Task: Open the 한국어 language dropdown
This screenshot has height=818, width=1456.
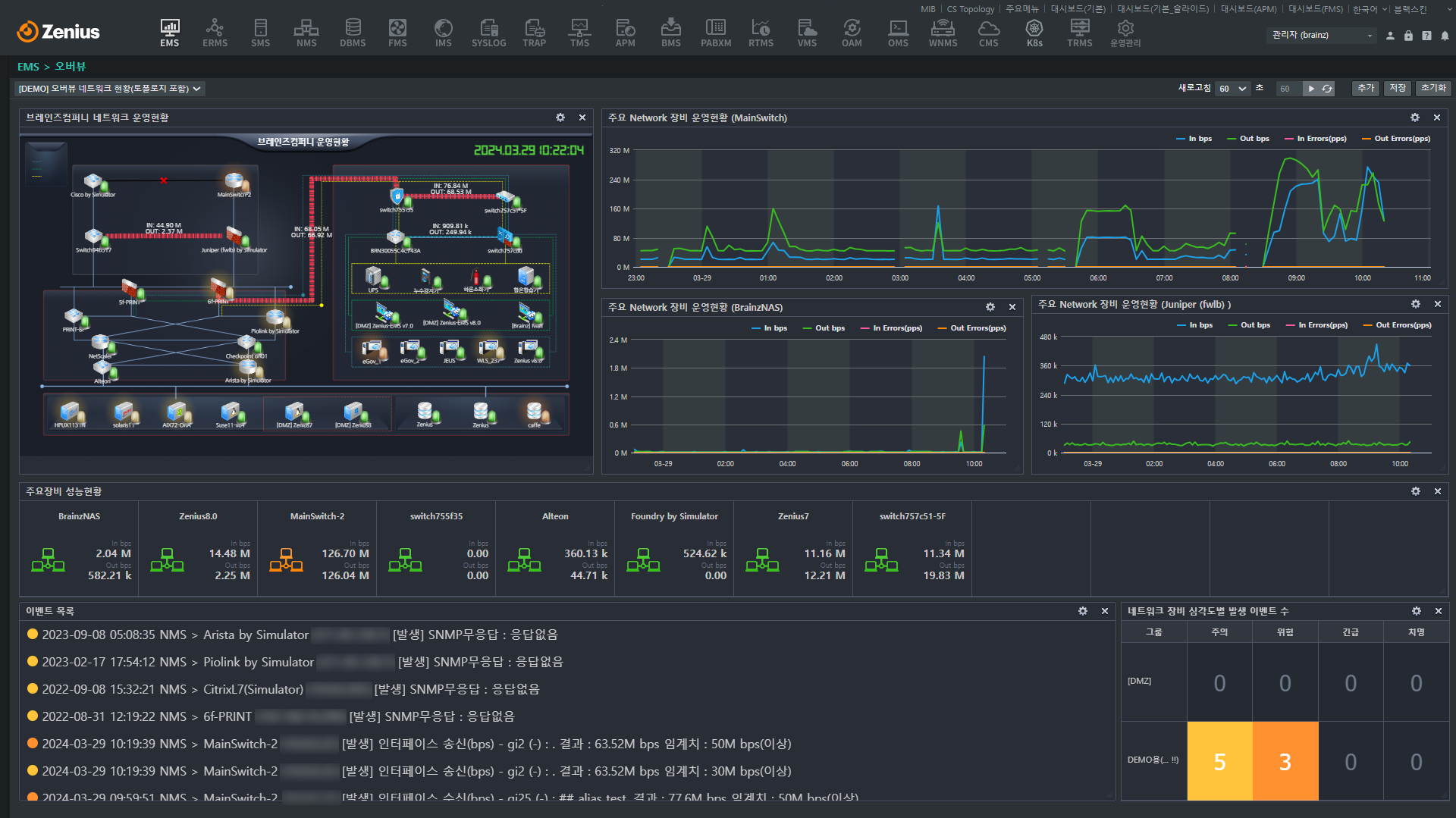Action: [x=1370, y=9]
